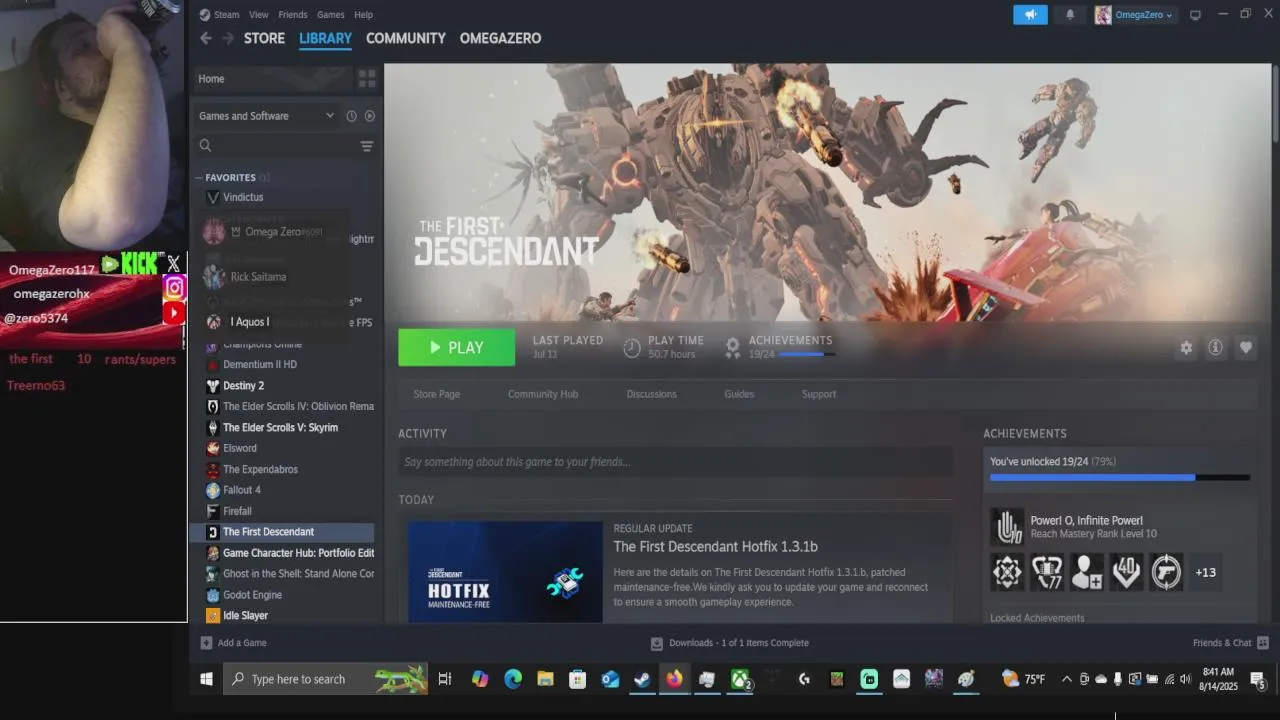Click the Add a Game plus icon
1280x720 pixels.
pyautogui.click(x=206, y=643)
